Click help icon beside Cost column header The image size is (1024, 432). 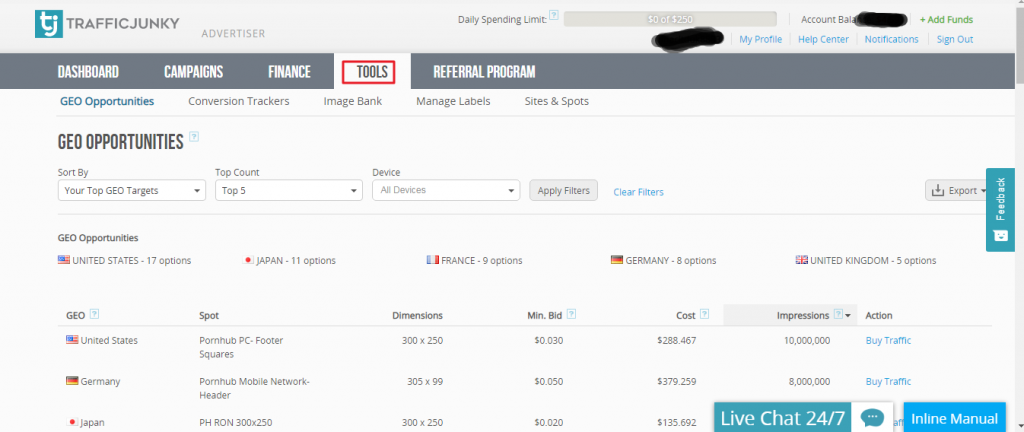click(704, 315)
